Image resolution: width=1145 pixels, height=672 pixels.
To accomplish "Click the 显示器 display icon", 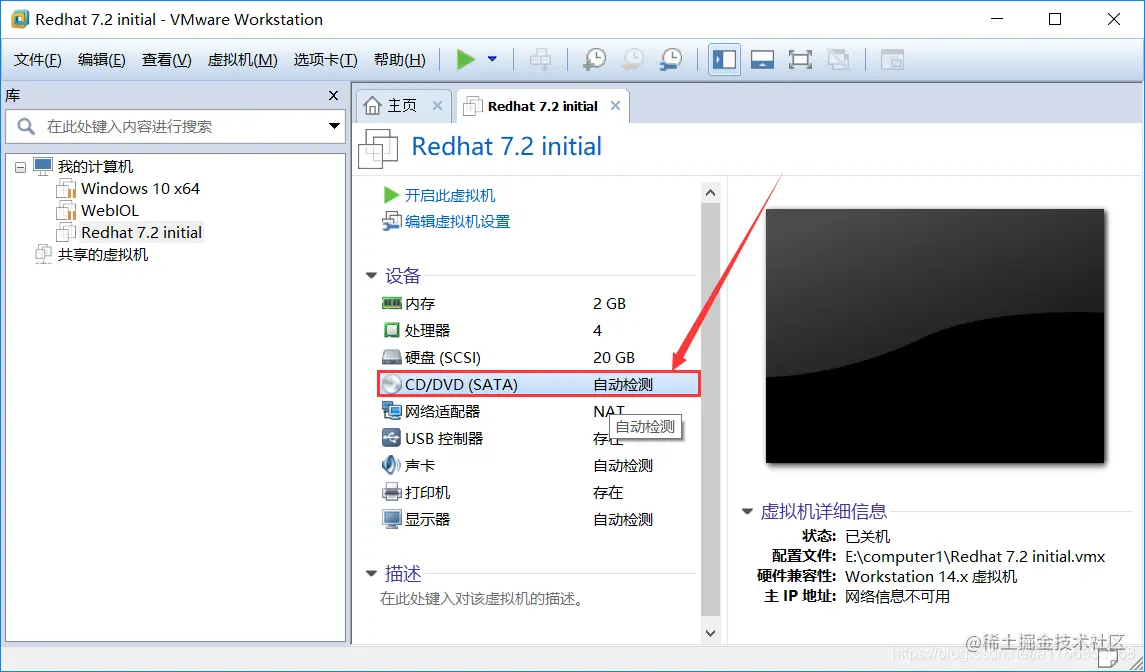I will click(391, 519).
